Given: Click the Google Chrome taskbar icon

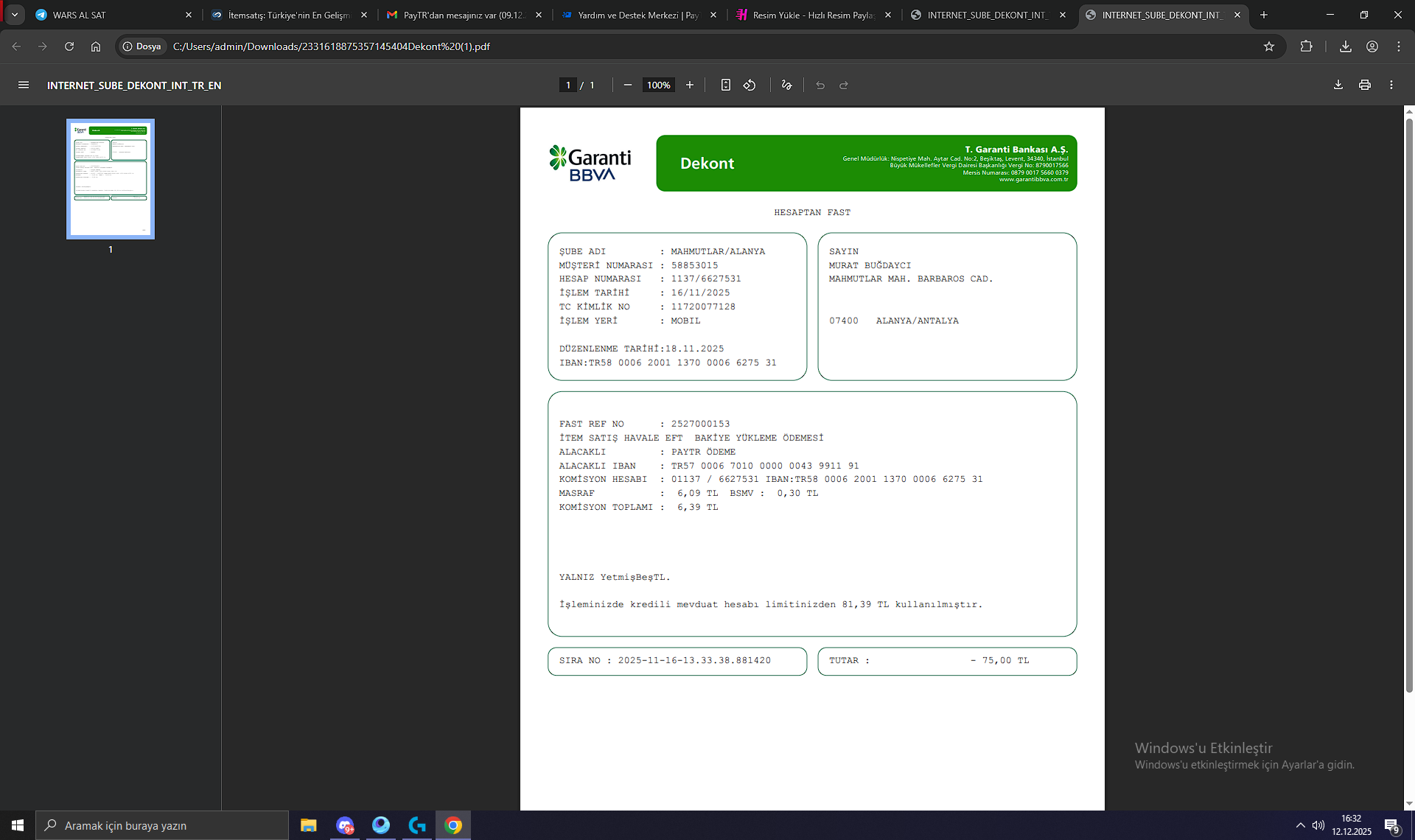Looking at the screenshot, I should pos(453,825).
